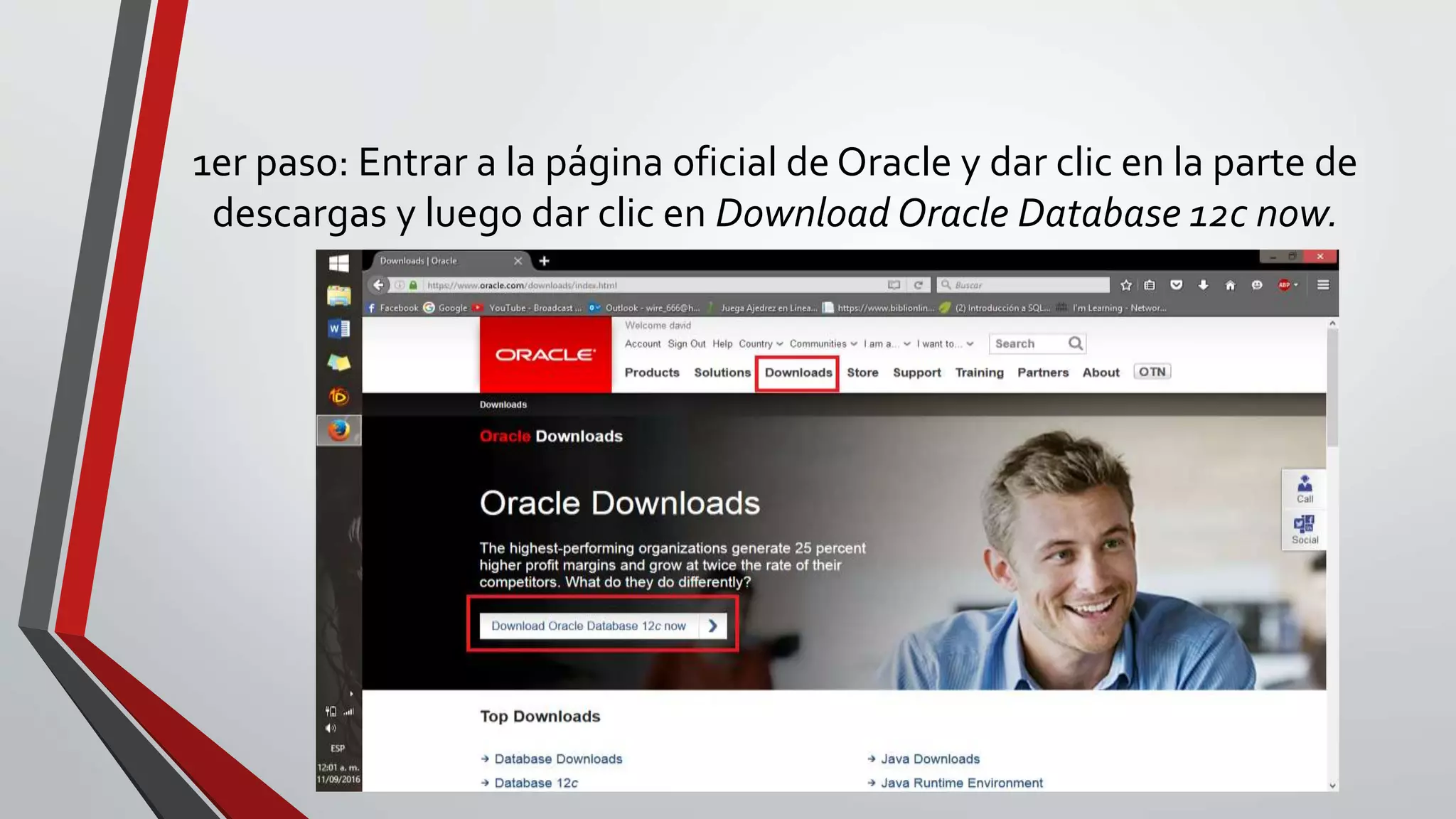Open the Firefox hamburger menu
This screenshot has width=1456, height=819.
click(1323, 285)
